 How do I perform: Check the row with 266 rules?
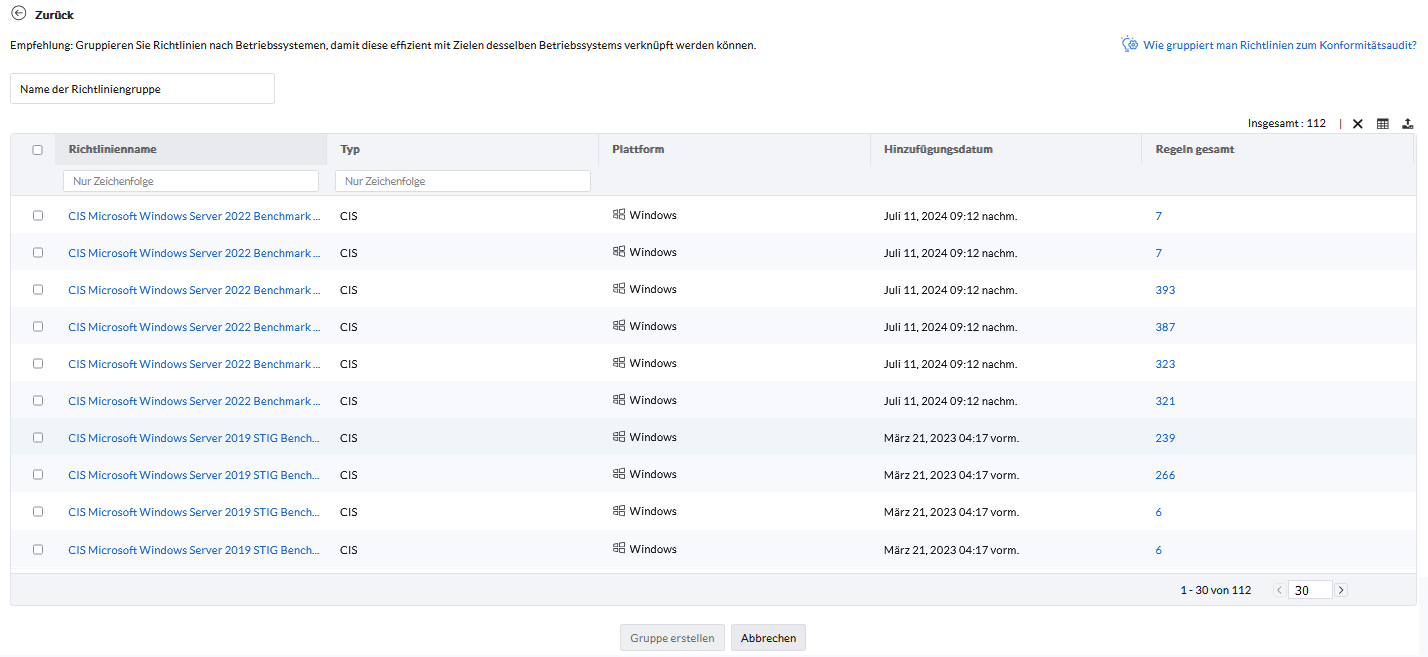(38, 474)
